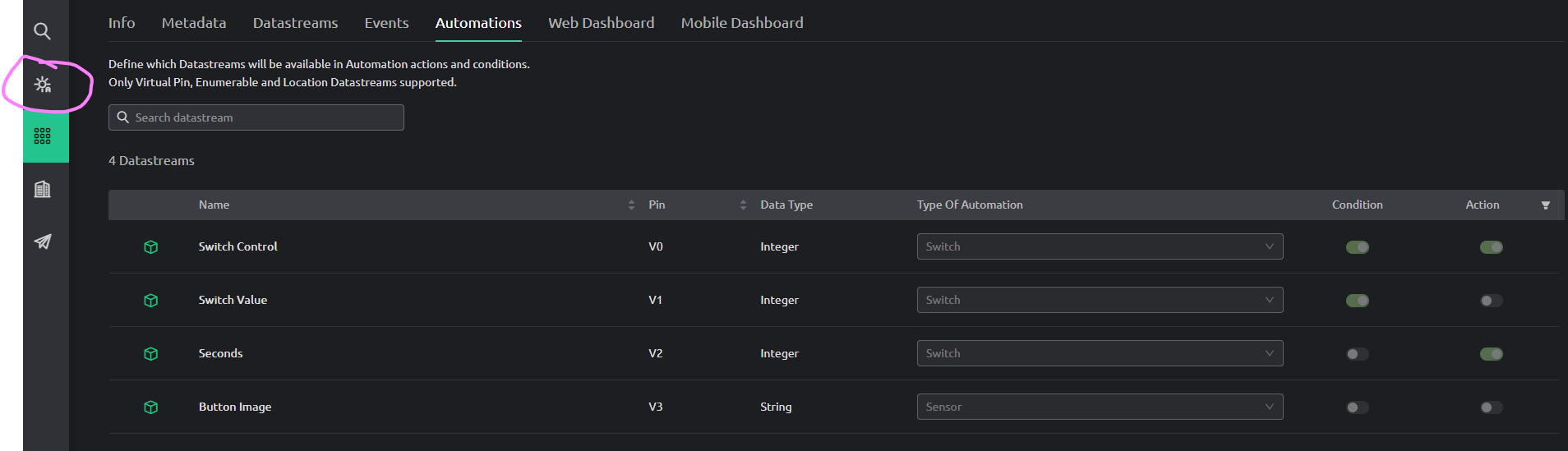The width and height of the screenshot is (1568, 451).
Task: Enable the Action toggle for Switch Value
Action: click(x=1492, y=301)
